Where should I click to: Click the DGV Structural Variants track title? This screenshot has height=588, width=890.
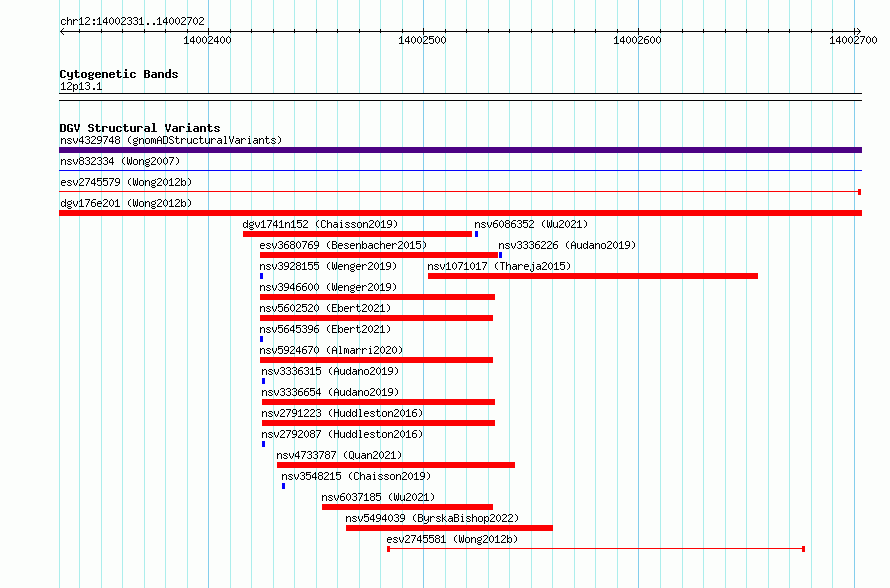(x=140, y=128)
